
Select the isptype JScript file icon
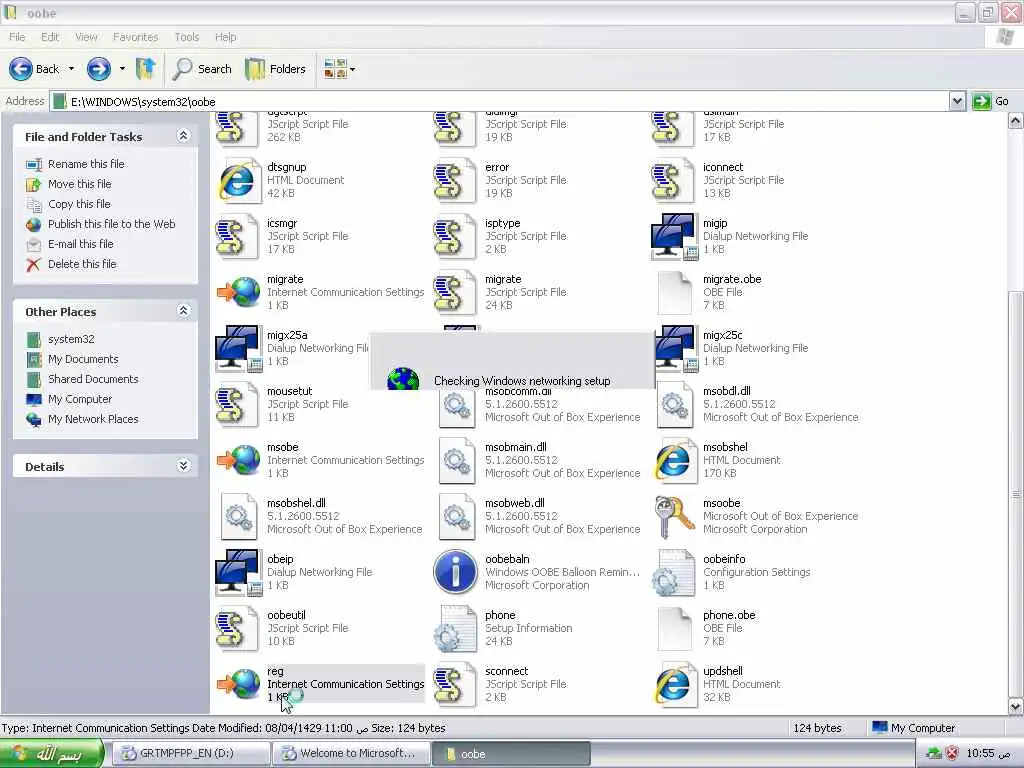(x=455, y=236)
